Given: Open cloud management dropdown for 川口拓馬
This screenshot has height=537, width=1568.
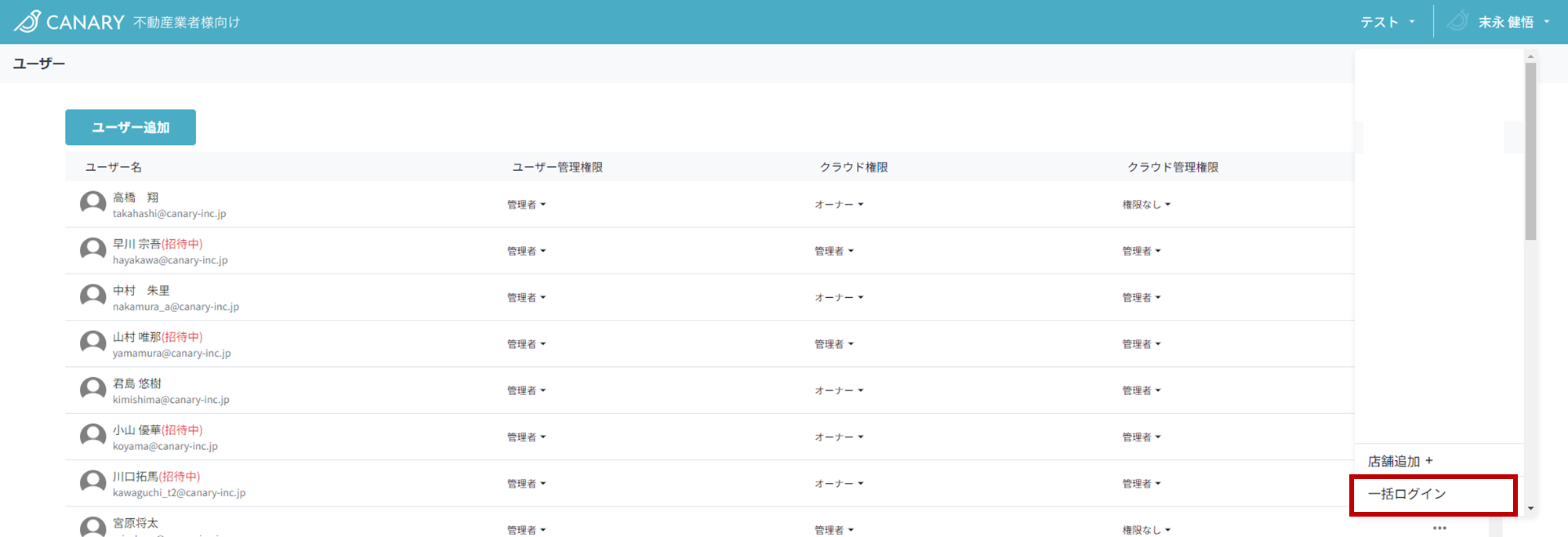Looking at the screenshot, I should [x=1142, y=484].
